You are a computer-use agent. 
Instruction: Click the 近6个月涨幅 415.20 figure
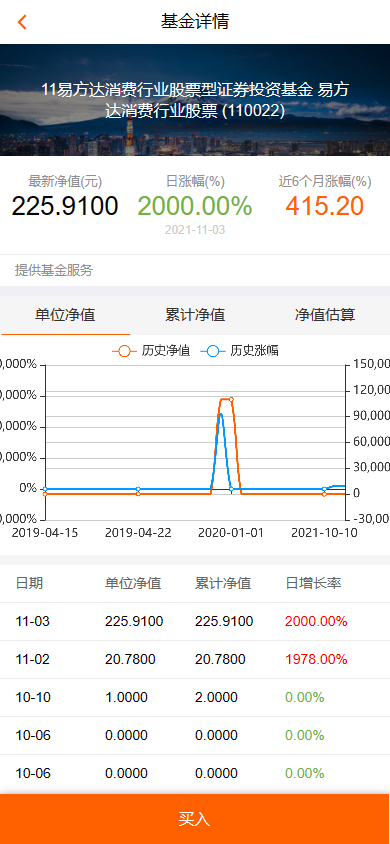325,206
